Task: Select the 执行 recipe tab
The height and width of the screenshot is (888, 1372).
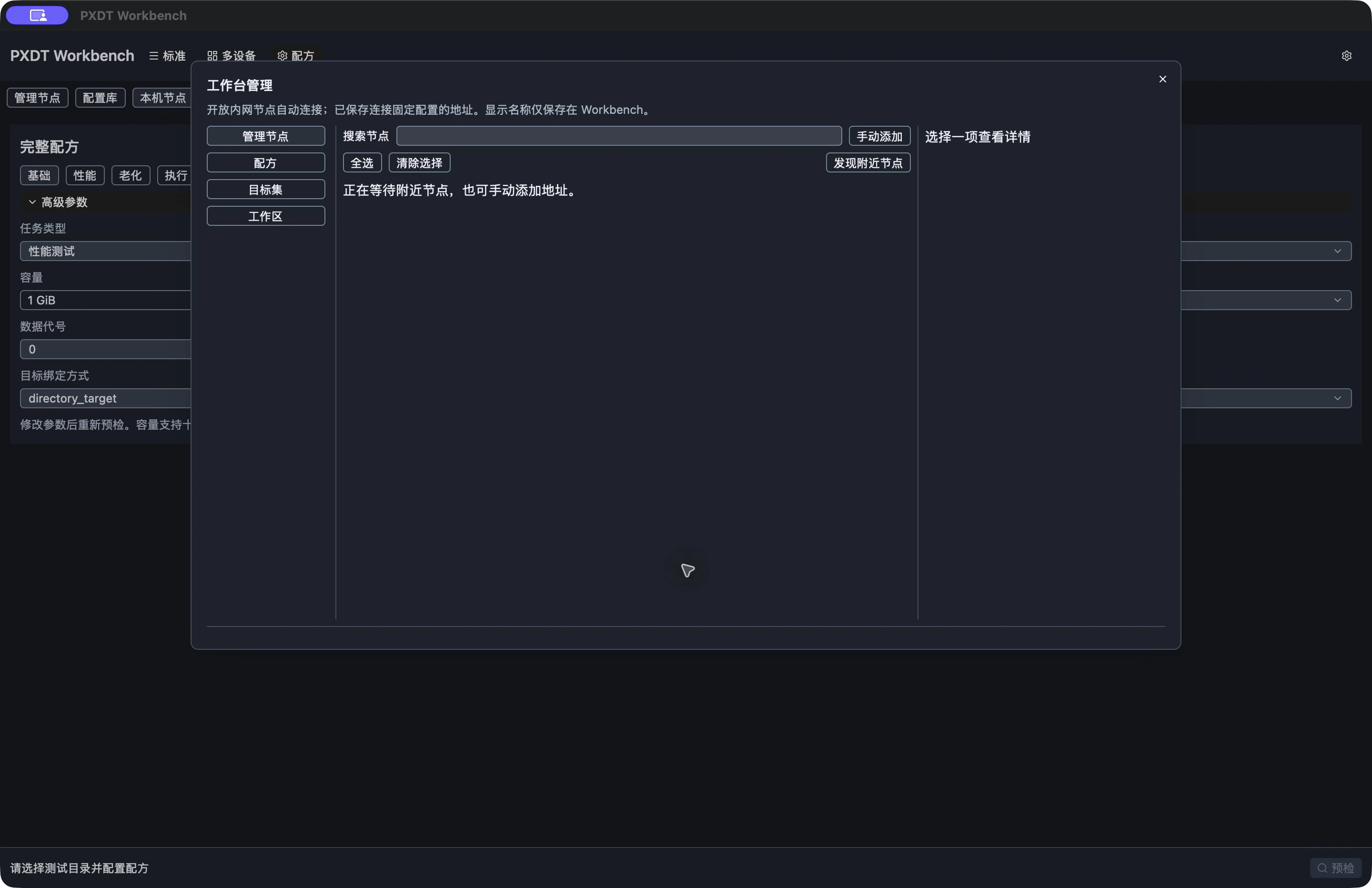Action: click(x=175, y=175)
